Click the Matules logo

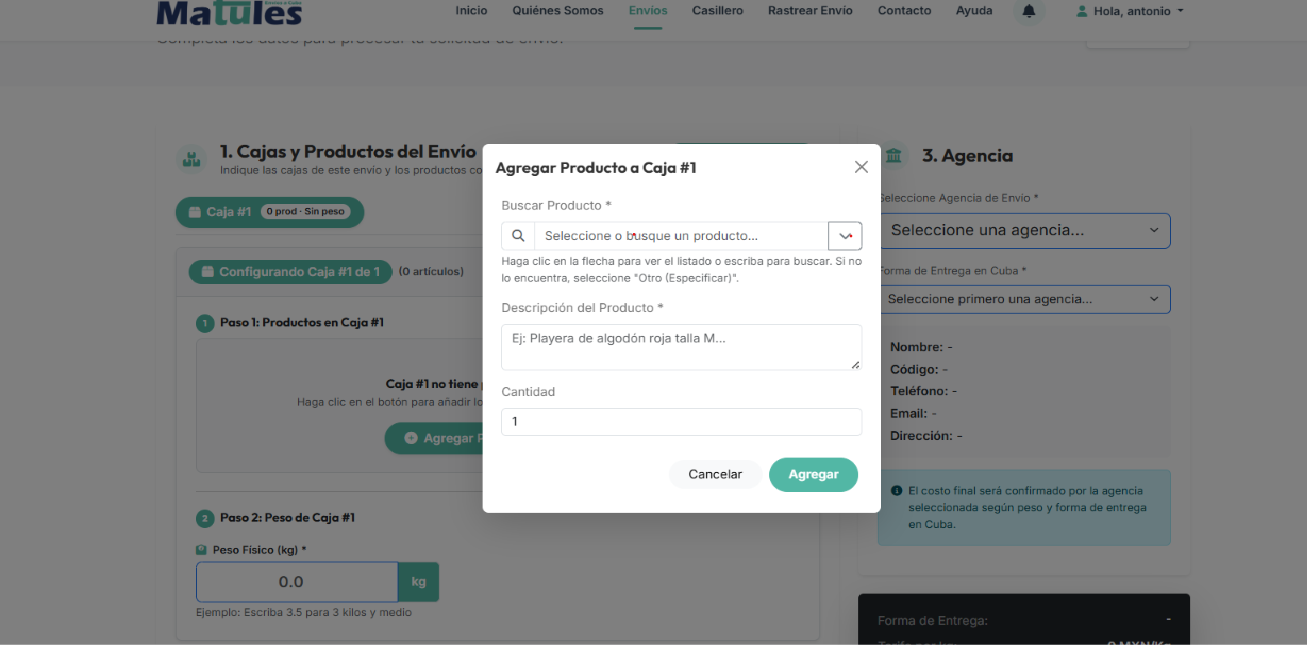click(229, 13)
